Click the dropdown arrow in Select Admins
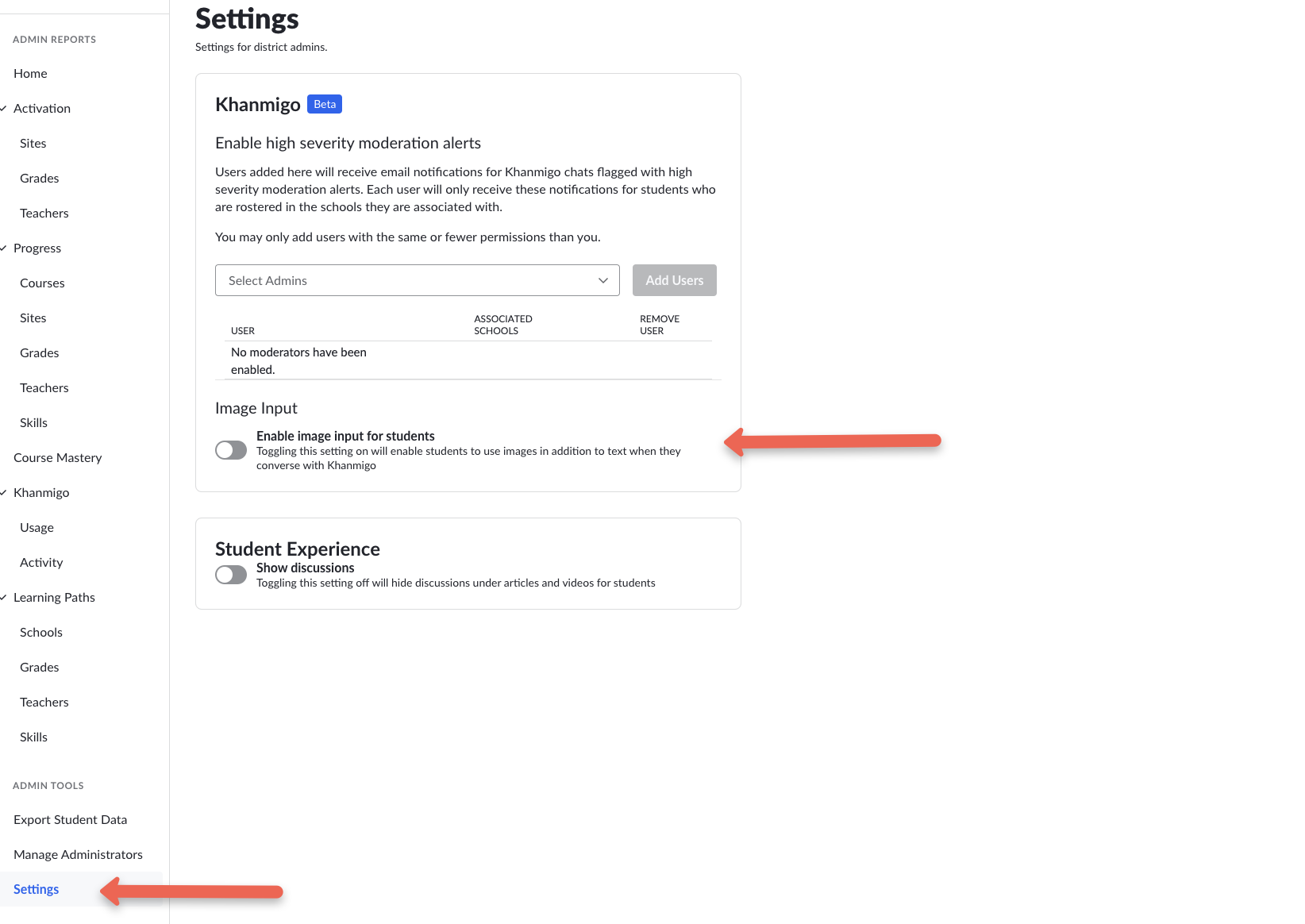This screenshot has height=924, width=1305. 603,280
